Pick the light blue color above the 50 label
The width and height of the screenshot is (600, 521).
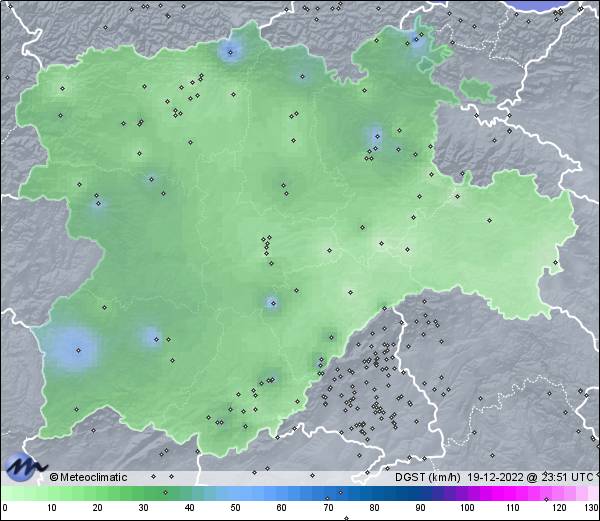click(x=235, y=493)
